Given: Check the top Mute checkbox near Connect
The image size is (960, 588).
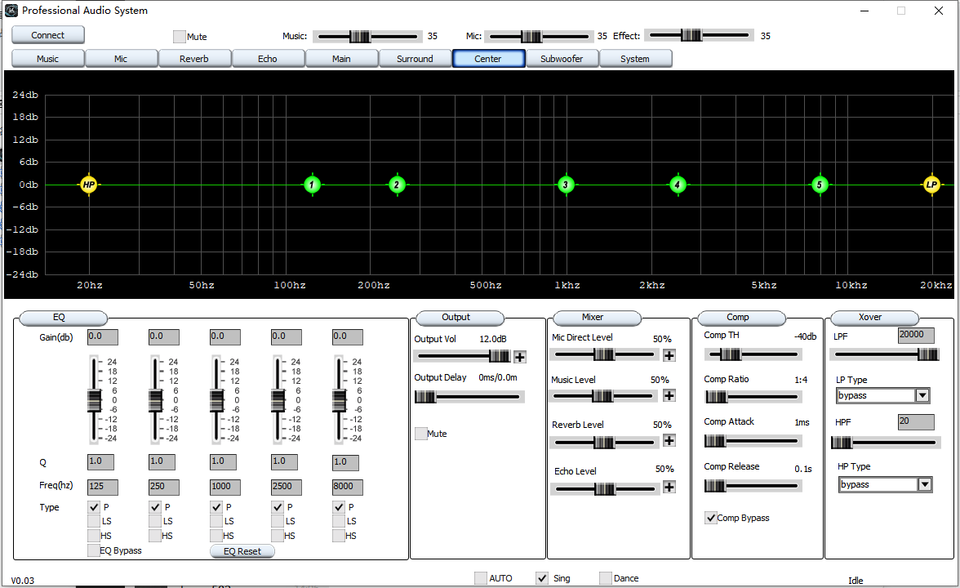Looking at the screenshot, I should (x=180, y=36).
